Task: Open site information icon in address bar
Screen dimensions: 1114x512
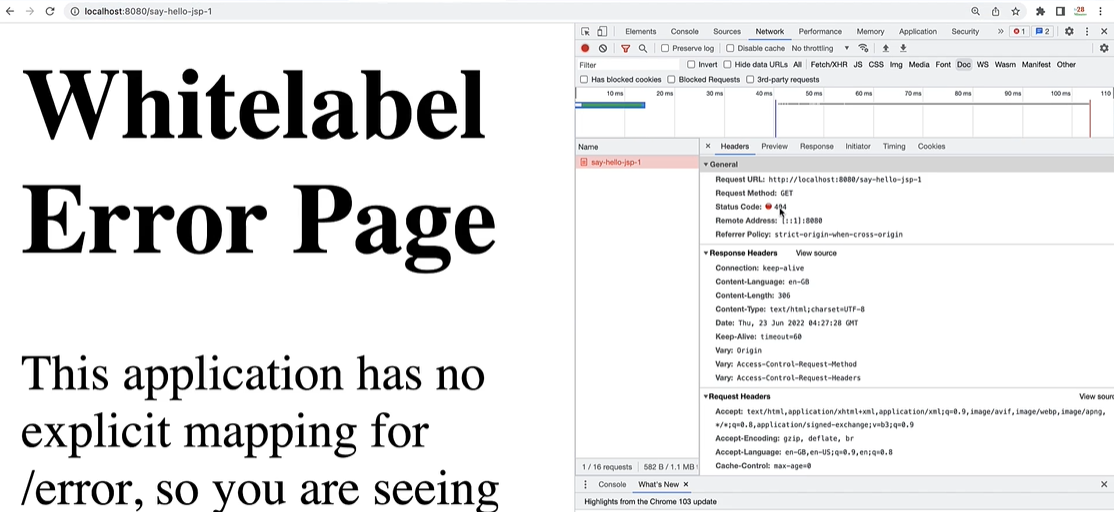Action: 75,11
